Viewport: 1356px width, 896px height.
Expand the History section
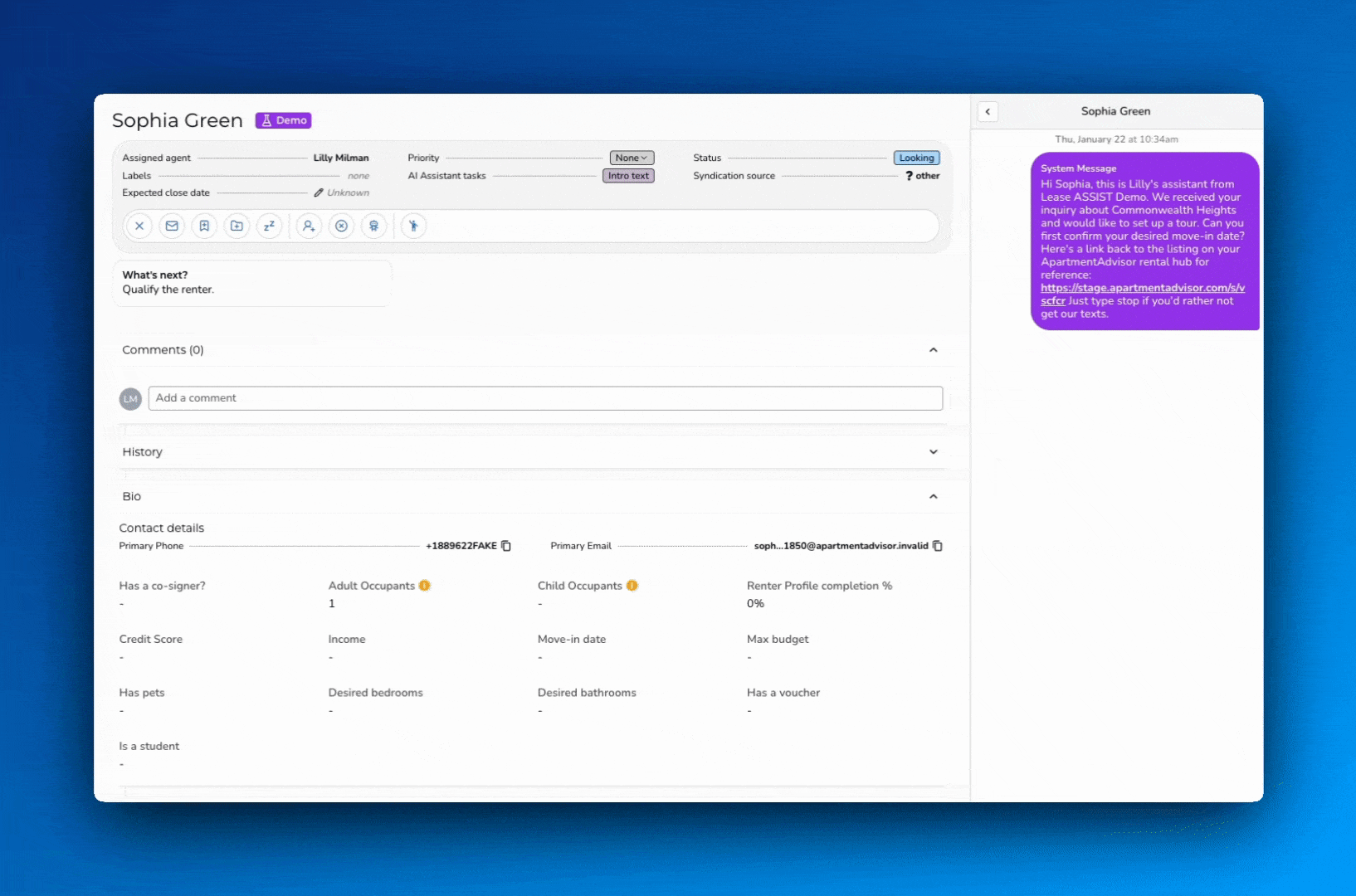(x=933, y=451)
